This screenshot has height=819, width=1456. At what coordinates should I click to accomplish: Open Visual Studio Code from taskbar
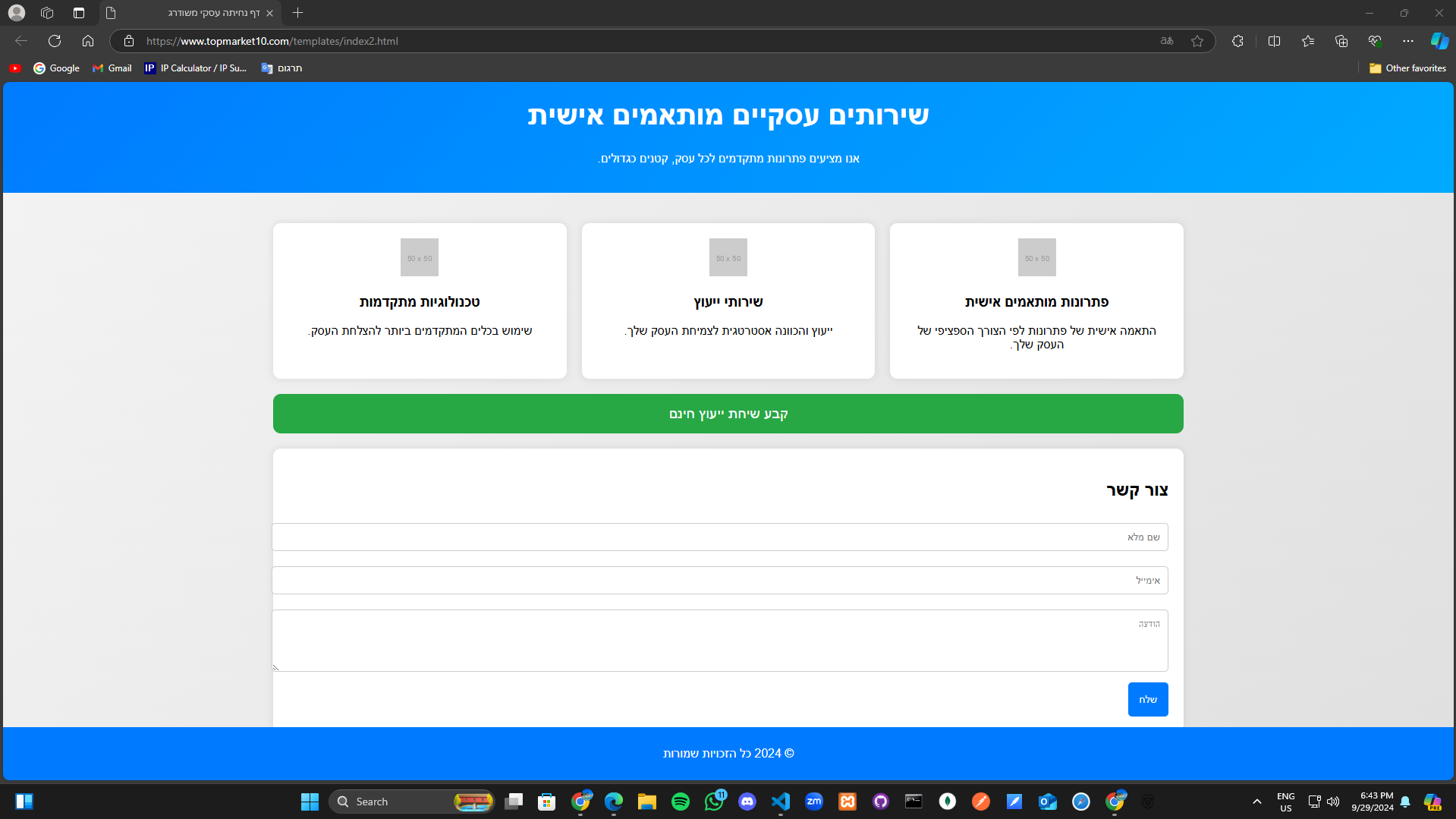click(x=781, y=802)
